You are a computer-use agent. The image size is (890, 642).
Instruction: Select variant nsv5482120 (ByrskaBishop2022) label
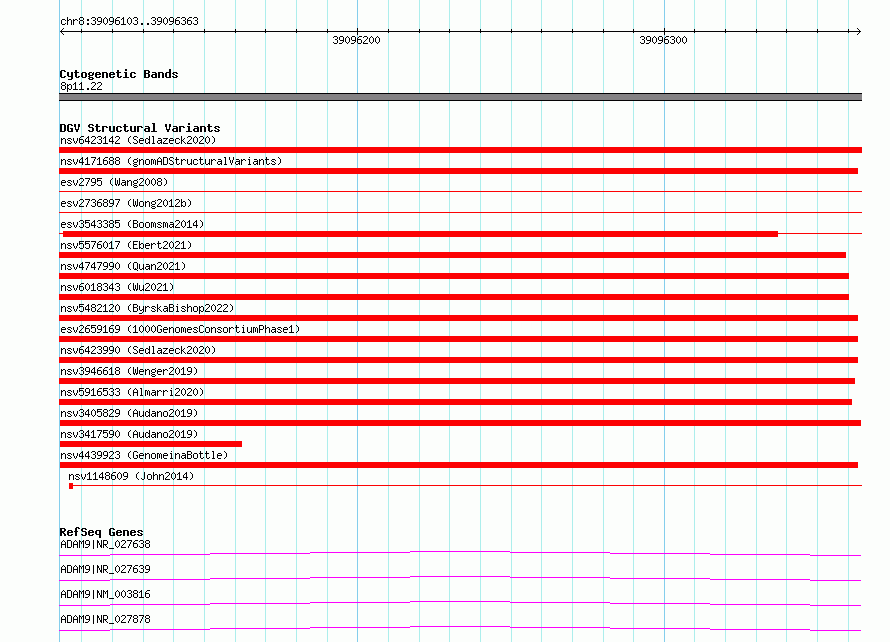[x=147, y=308]
